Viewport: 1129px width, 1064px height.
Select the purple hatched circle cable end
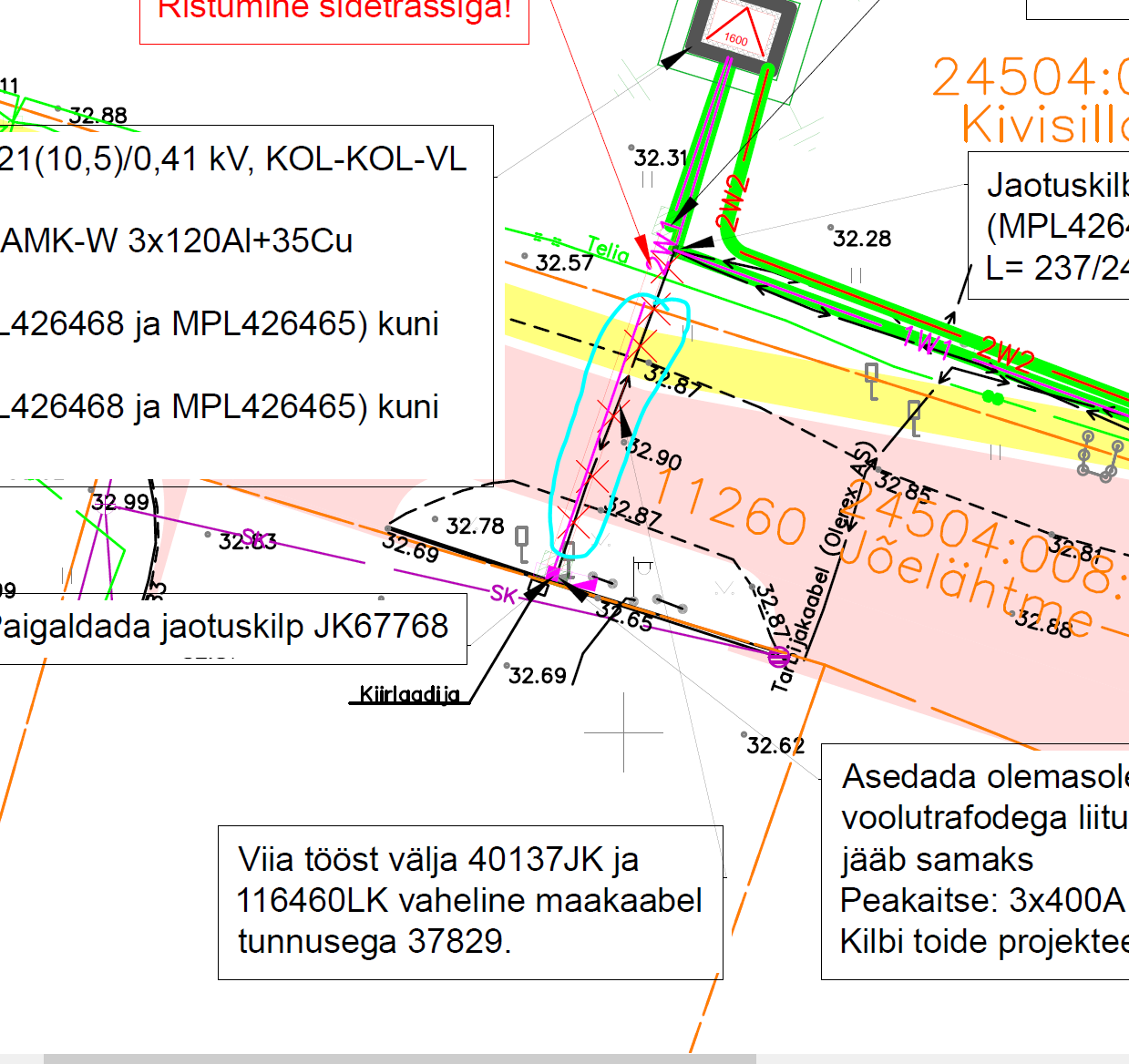[779, 655]
